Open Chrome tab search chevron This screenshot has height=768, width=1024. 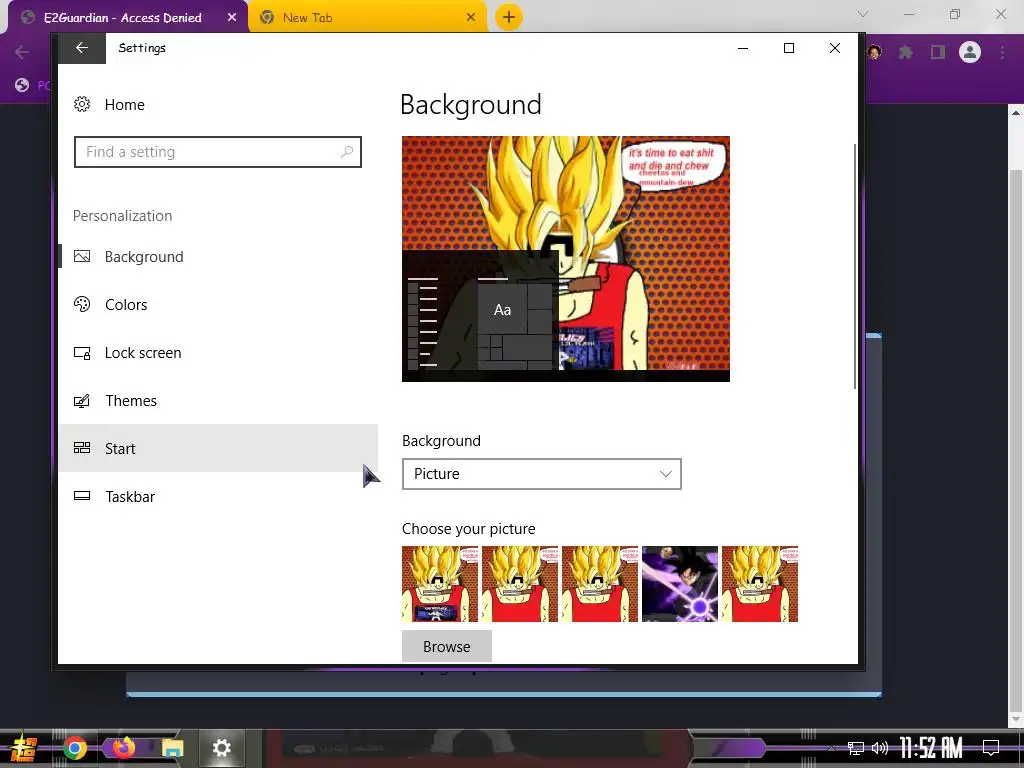tap(863, 14)
